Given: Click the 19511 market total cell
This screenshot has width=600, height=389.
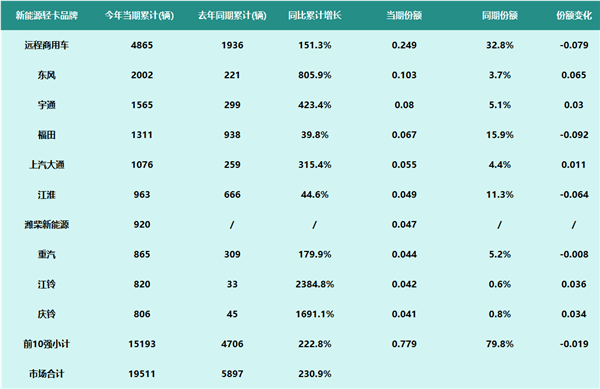Looking at the screenshot, I should [x=142, y=374].
